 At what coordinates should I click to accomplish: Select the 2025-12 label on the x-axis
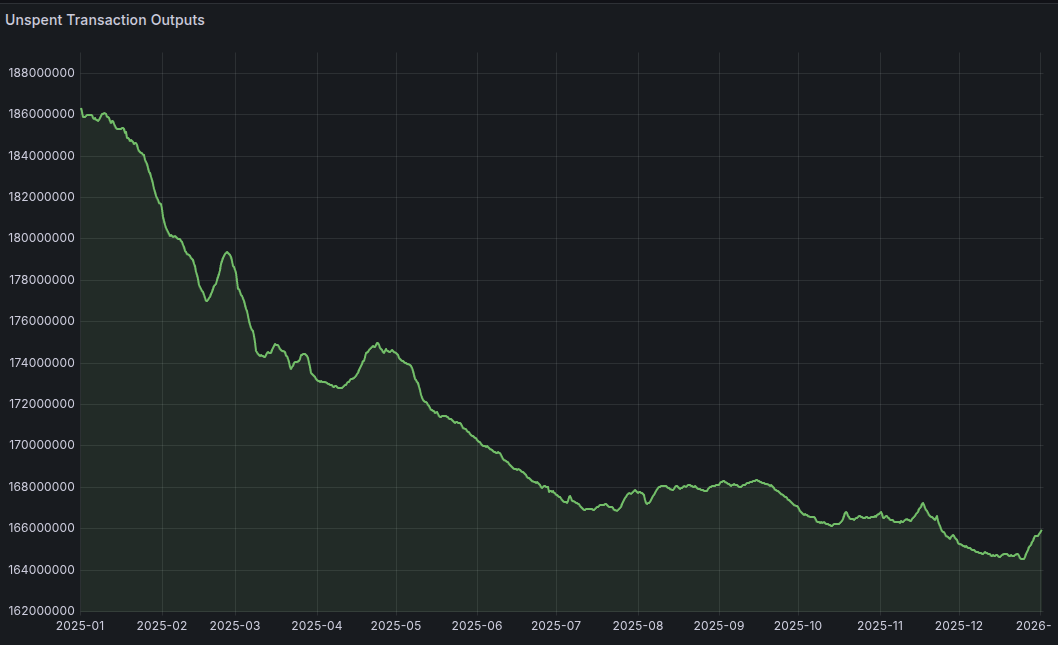click(957, 625)
